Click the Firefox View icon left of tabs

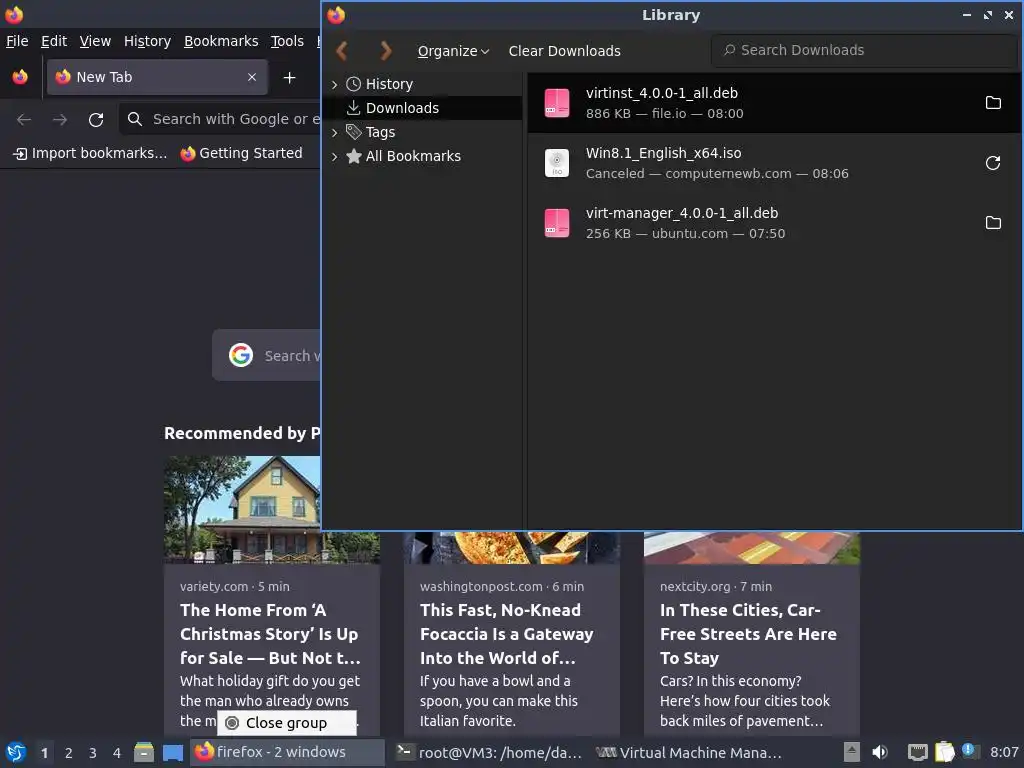[x=20, y=77]
